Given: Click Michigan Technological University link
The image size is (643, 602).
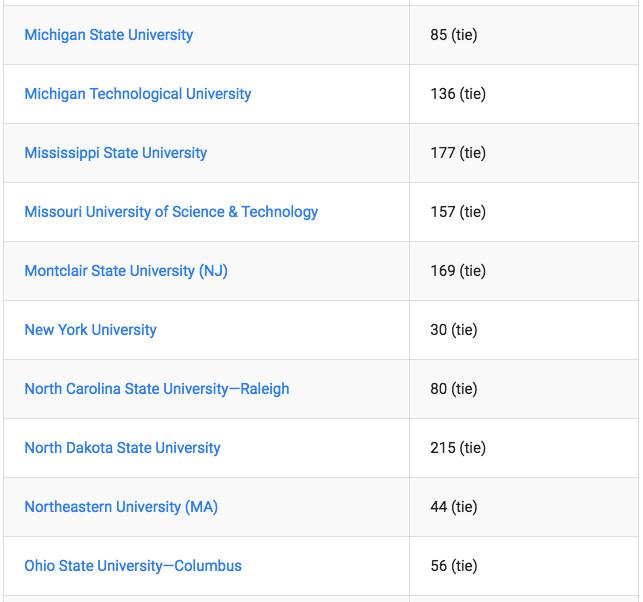Looking at the screenshot, I should 137,94.
